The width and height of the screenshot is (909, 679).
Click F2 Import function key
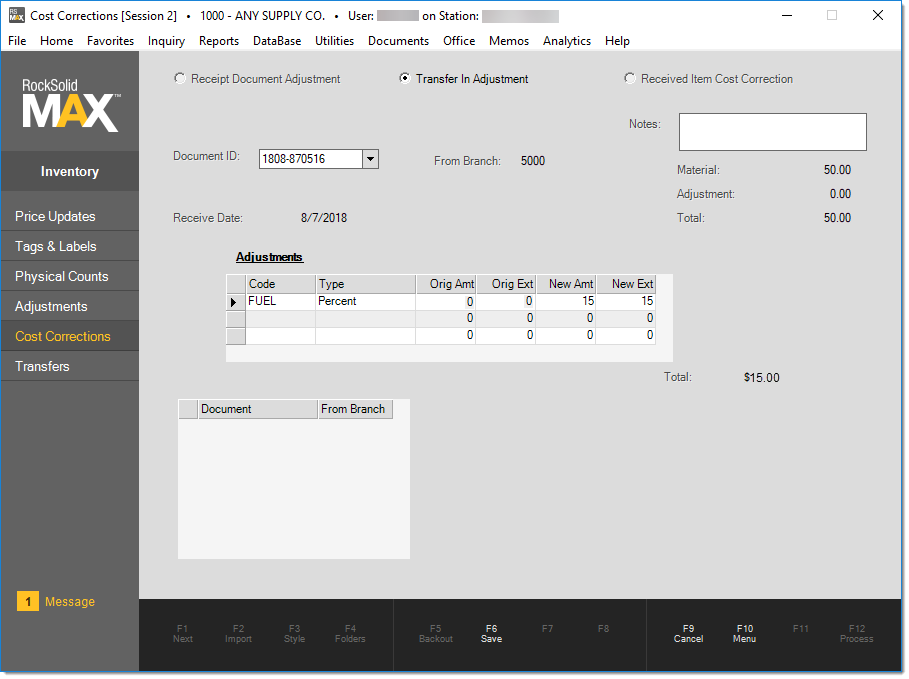(x=238, y=634)
